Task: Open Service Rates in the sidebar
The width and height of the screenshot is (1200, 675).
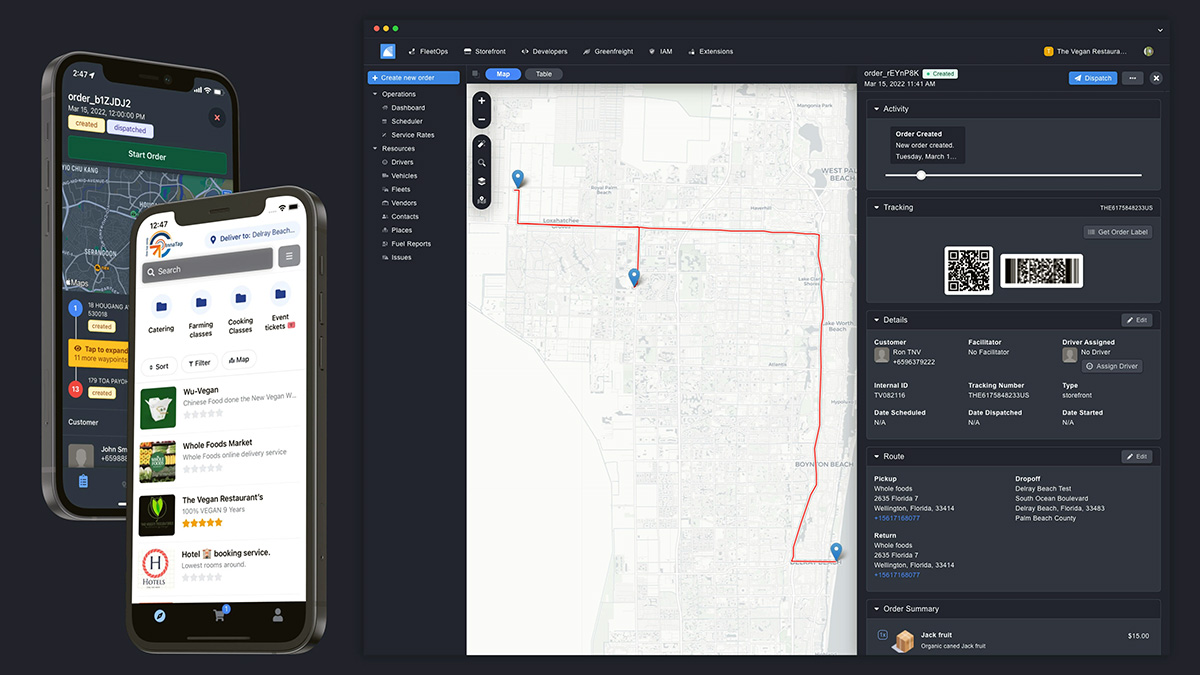Action: [412, 135]
